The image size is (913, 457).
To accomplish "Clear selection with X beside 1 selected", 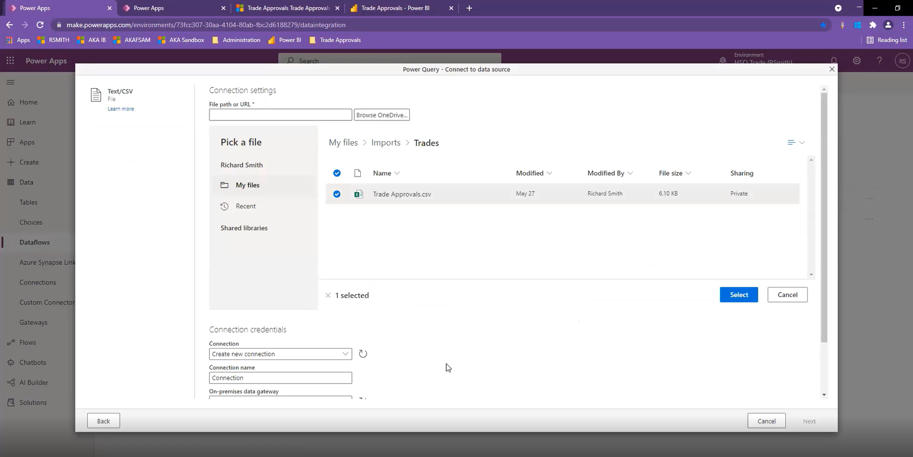I will pos(328,295).
